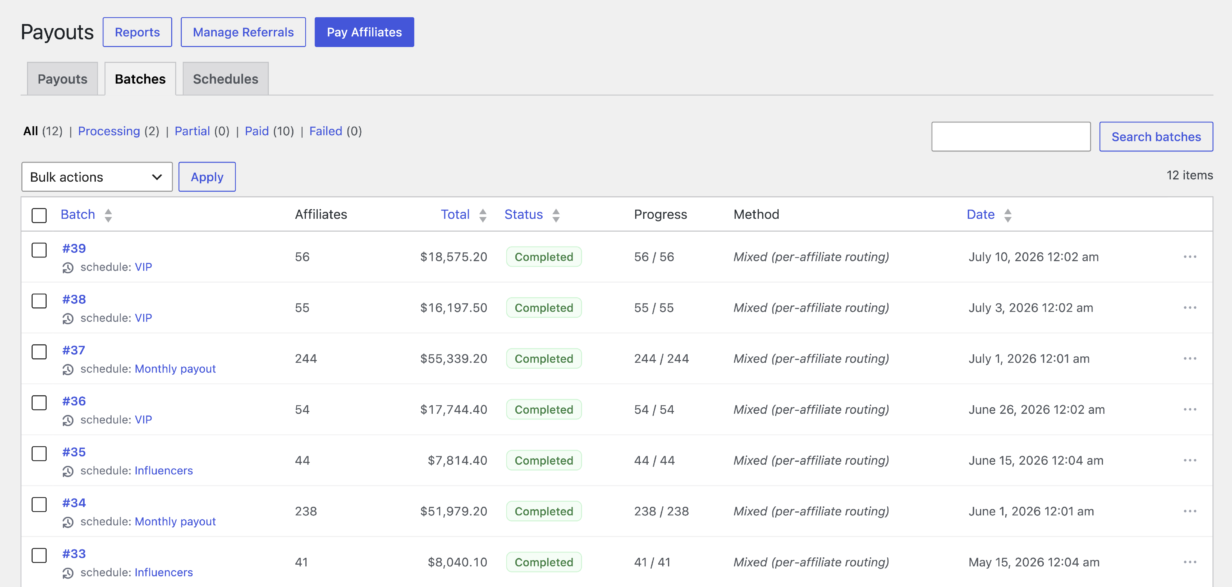Sort the table by Status column header
This screenshot has height=587, width=1232.
coord(523,215)
